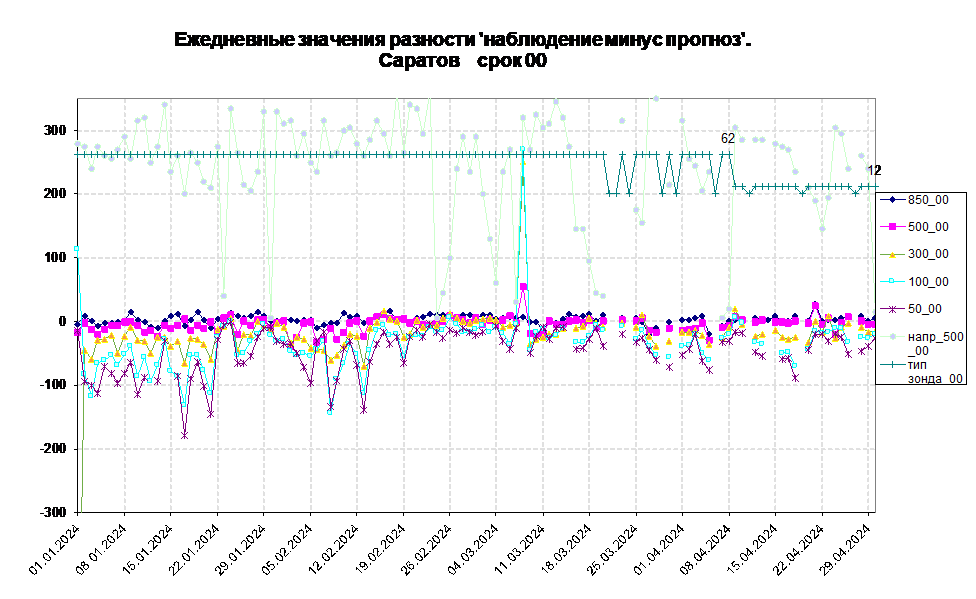This screenshot has width=976, height=599.
Task: Click the cyan 100_00 spike peak near 11.03.2024
Action: pos(523,149)
